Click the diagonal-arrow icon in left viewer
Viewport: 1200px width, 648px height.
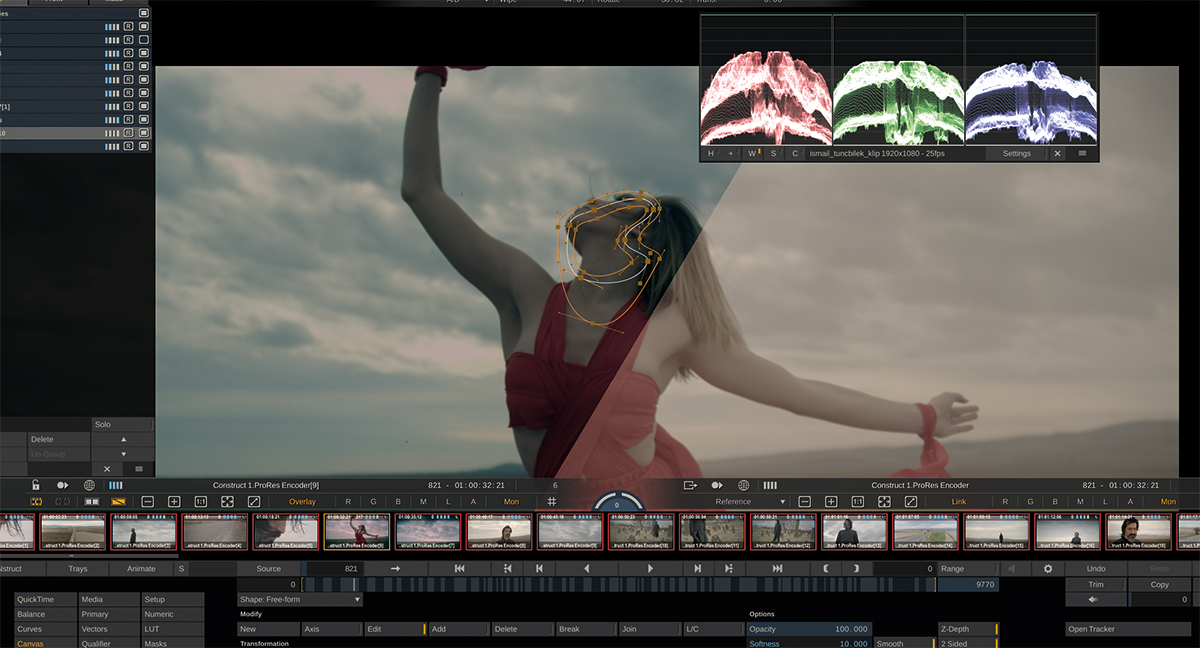pyautogui.click(x=254, y=501)
